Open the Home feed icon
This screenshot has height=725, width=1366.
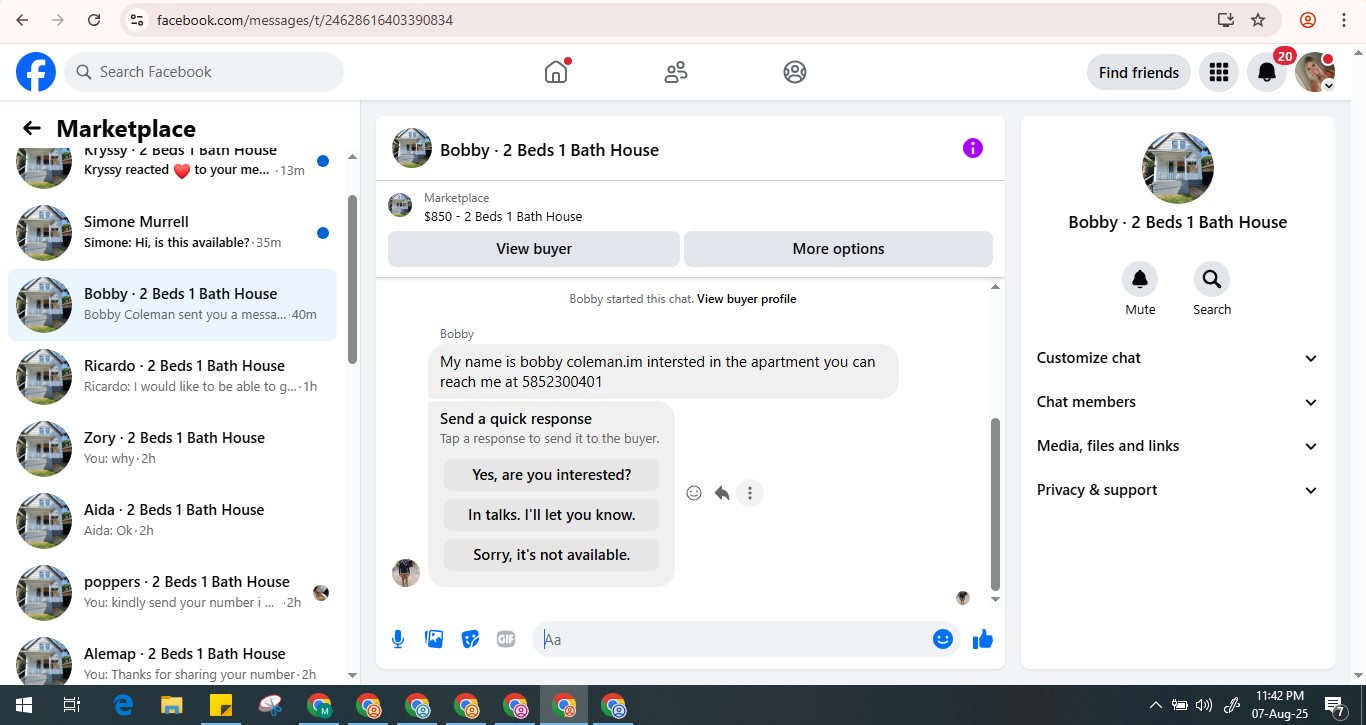point(556,72)
